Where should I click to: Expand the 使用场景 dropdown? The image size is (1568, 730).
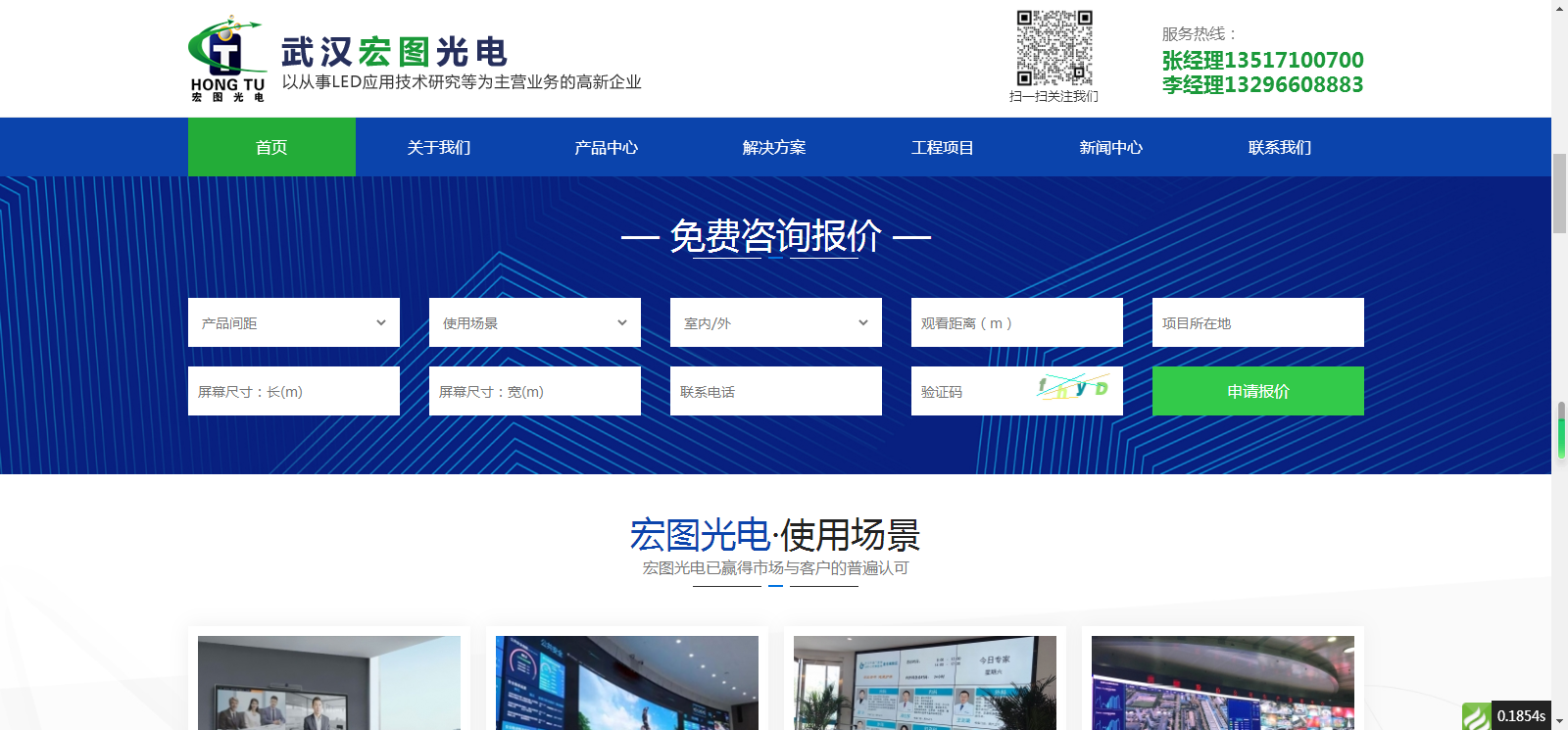534,322
